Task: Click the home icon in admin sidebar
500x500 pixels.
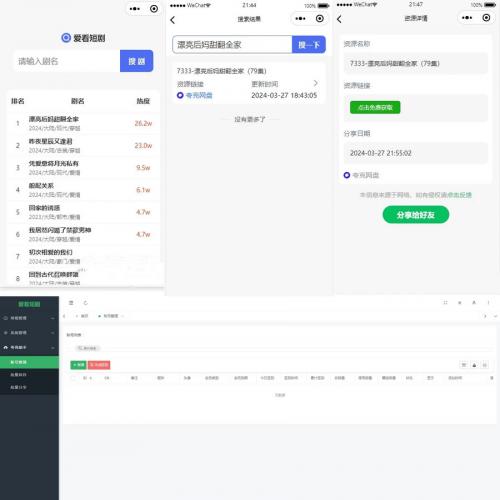Action: point(5,347)
